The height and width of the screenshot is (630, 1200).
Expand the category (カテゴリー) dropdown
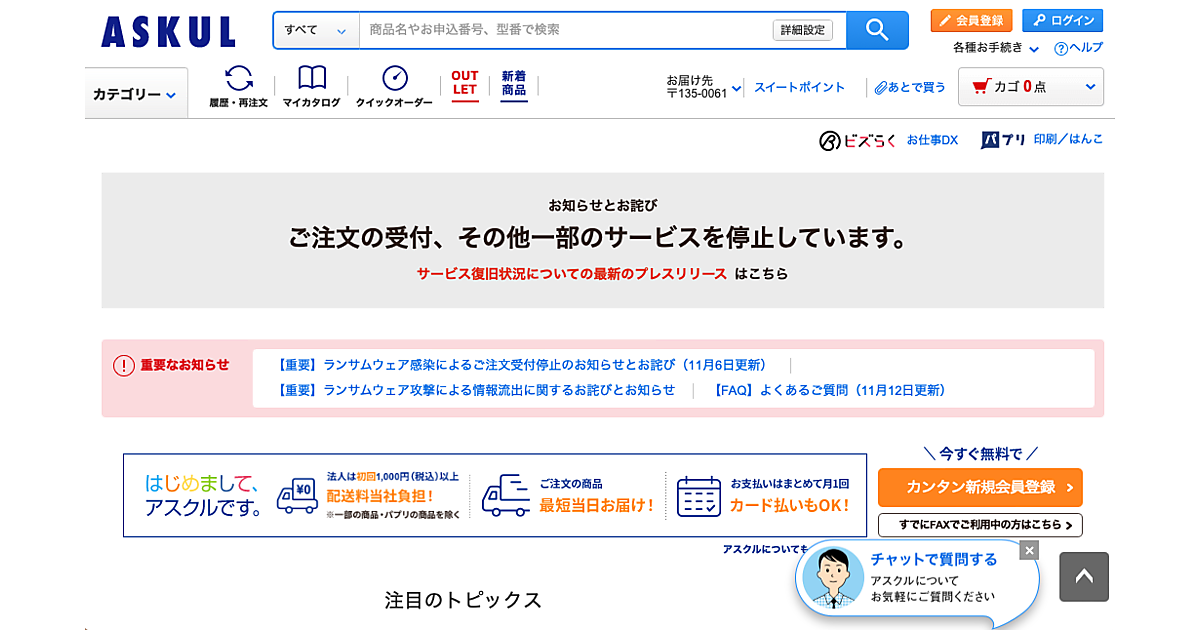pos(135,94)
